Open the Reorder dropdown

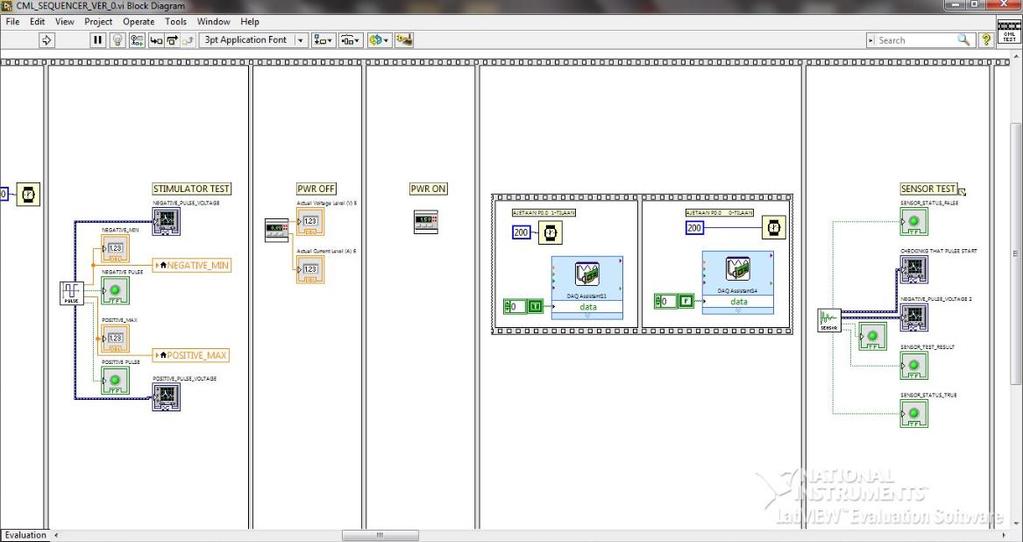378,40
